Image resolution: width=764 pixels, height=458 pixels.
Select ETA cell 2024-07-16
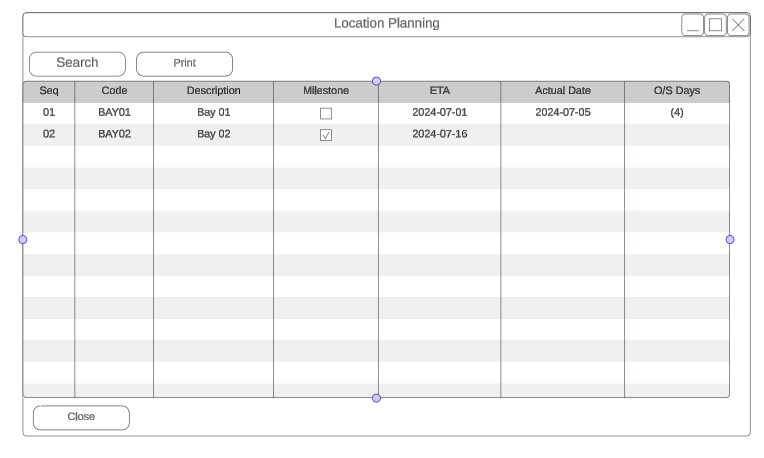[439, 134]
